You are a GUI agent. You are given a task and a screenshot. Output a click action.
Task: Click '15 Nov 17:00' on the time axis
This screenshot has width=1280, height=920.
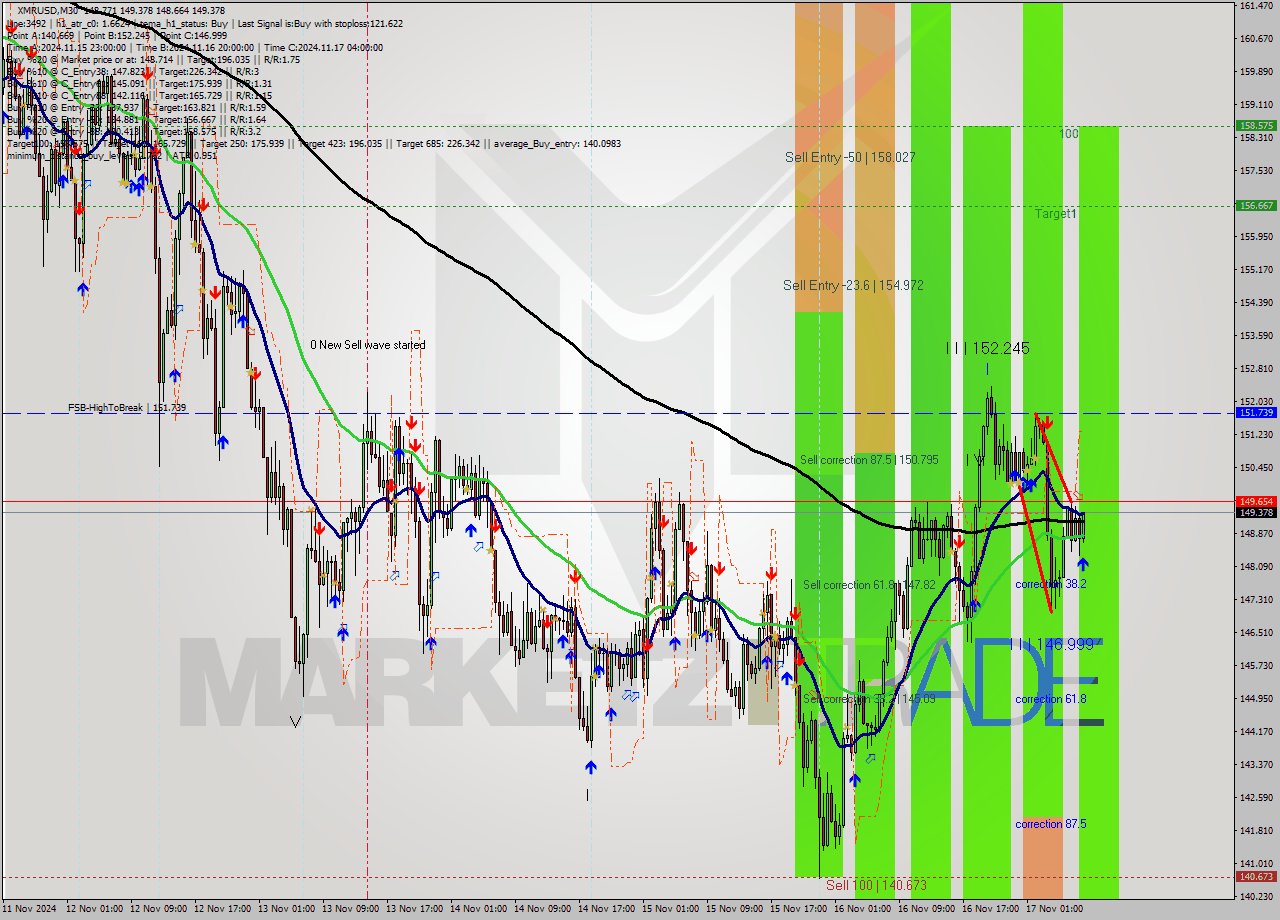pos(799,909)
